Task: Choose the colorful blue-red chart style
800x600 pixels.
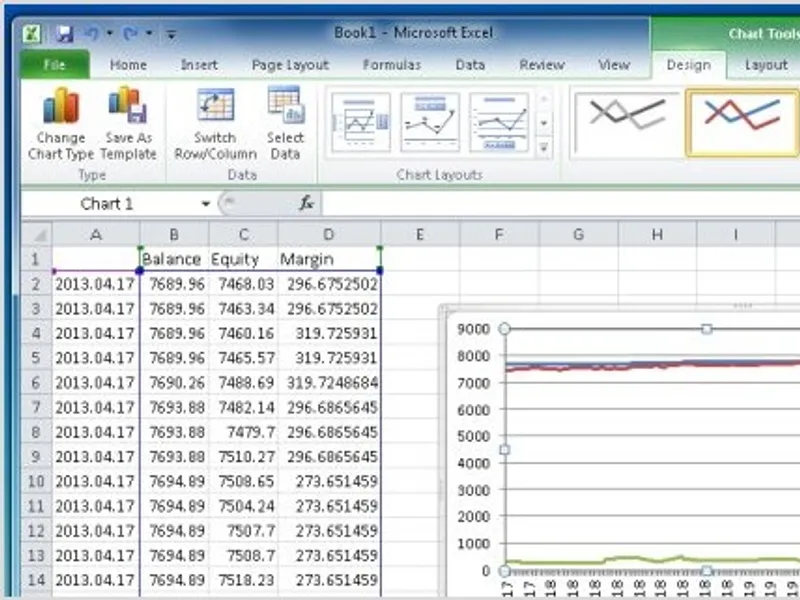Action: [742, 123]
